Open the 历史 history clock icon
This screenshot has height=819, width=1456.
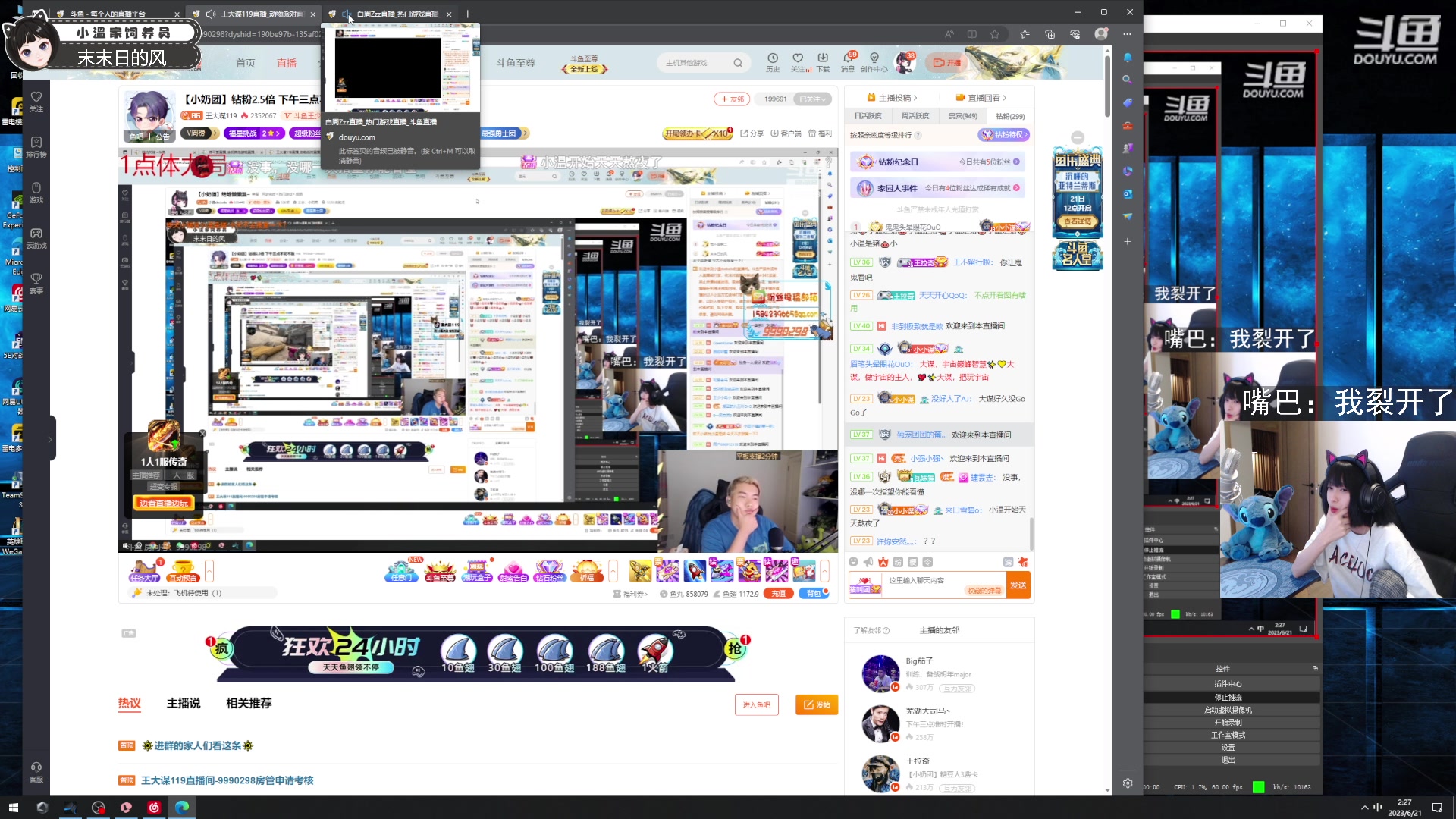pos(772,59)
